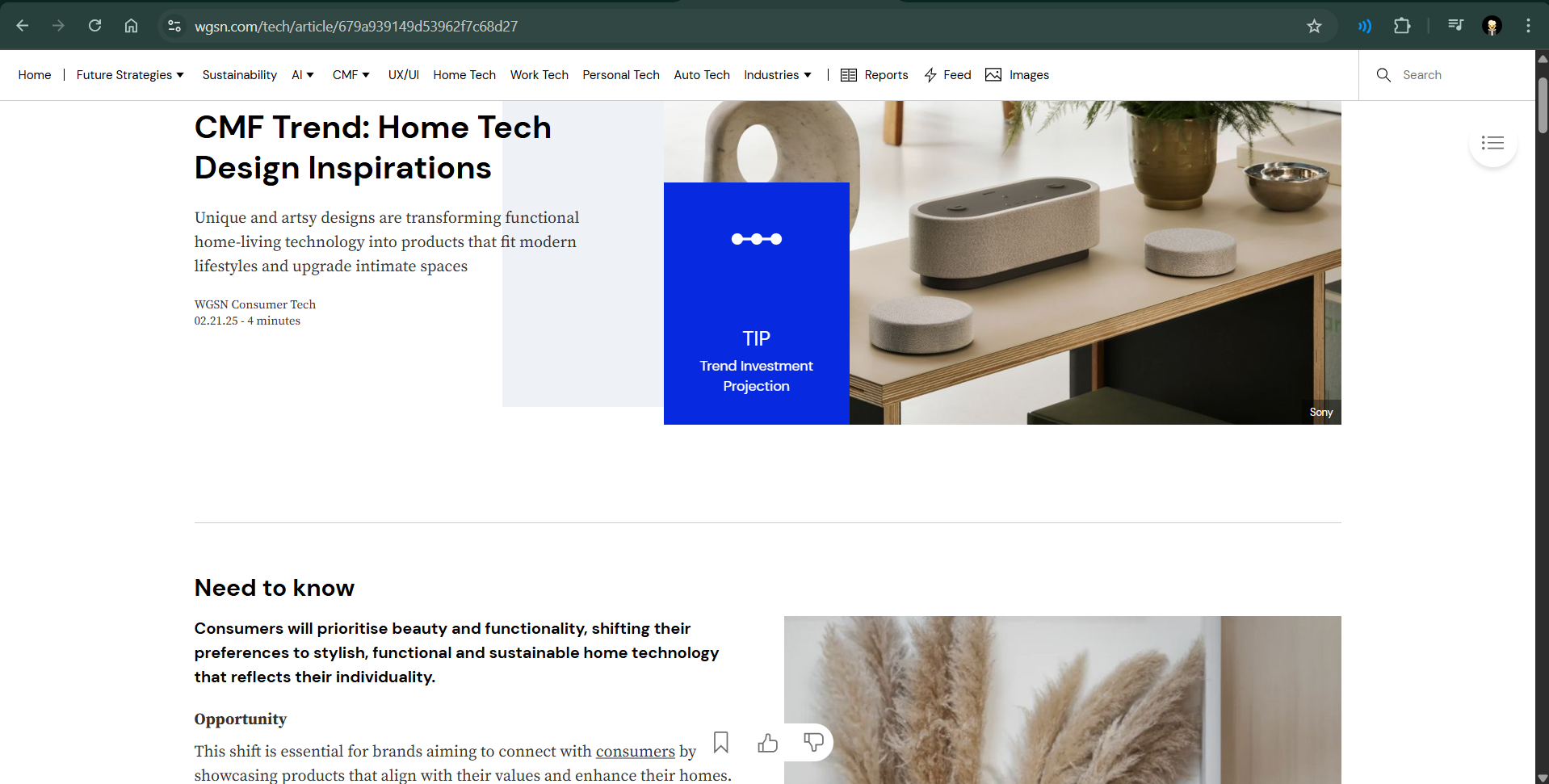Viewport: 1549px width, 784px height.
Task: Switch to the Home Tech section
Action: tap(464, 74)
